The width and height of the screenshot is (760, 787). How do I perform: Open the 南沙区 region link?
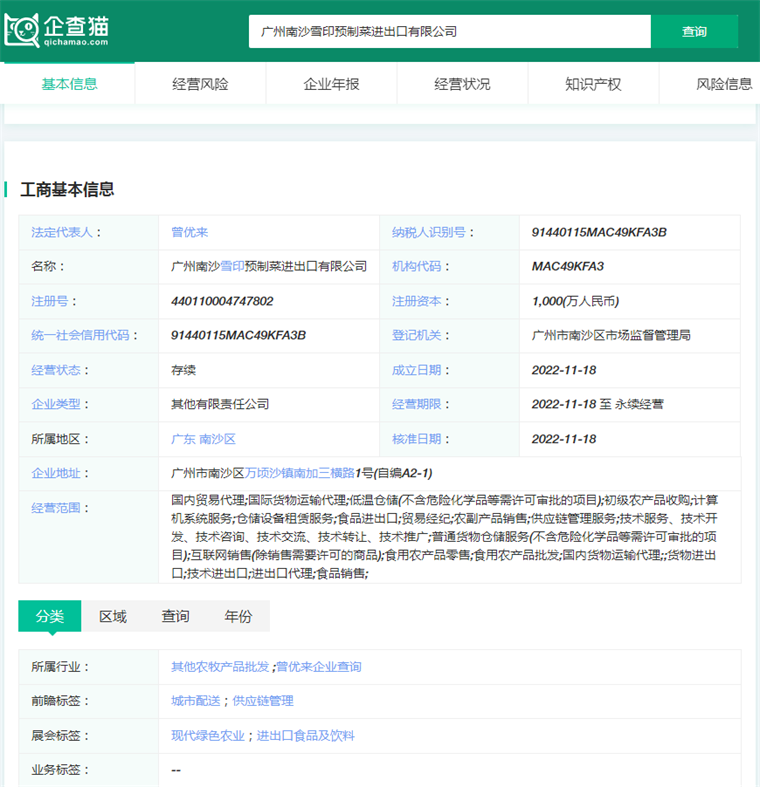click(x=217, y=439)
